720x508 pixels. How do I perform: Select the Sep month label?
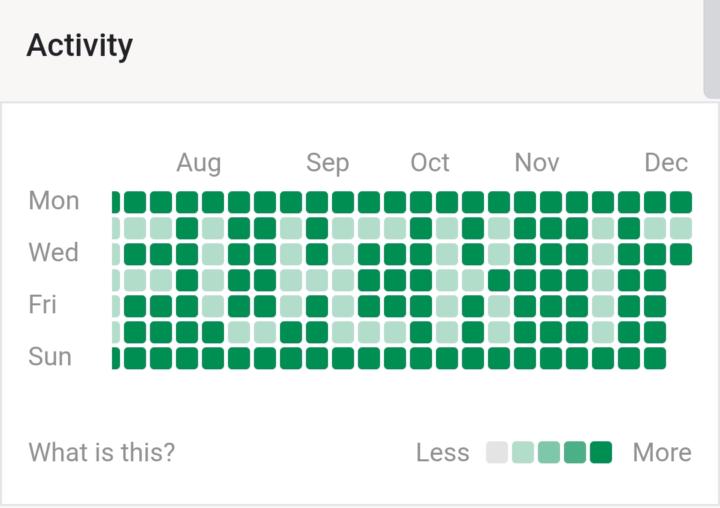327,163
